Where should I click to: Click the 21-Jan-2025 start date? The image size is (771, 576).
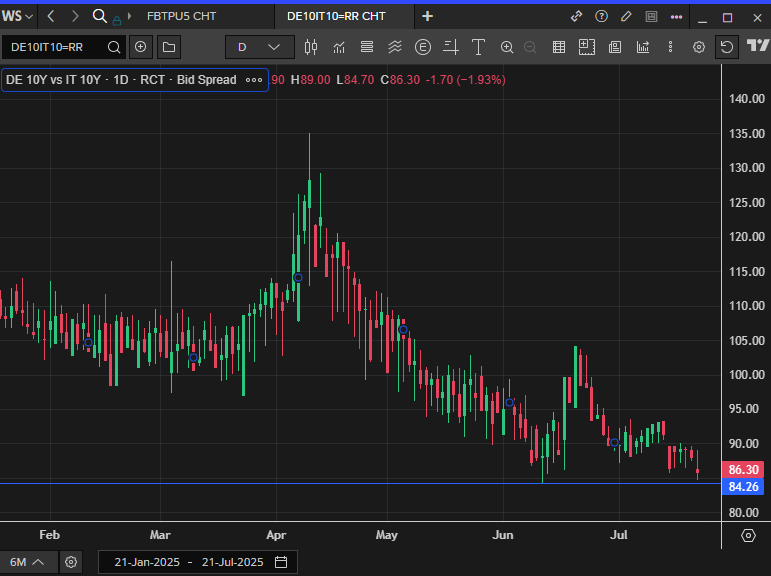147,562
